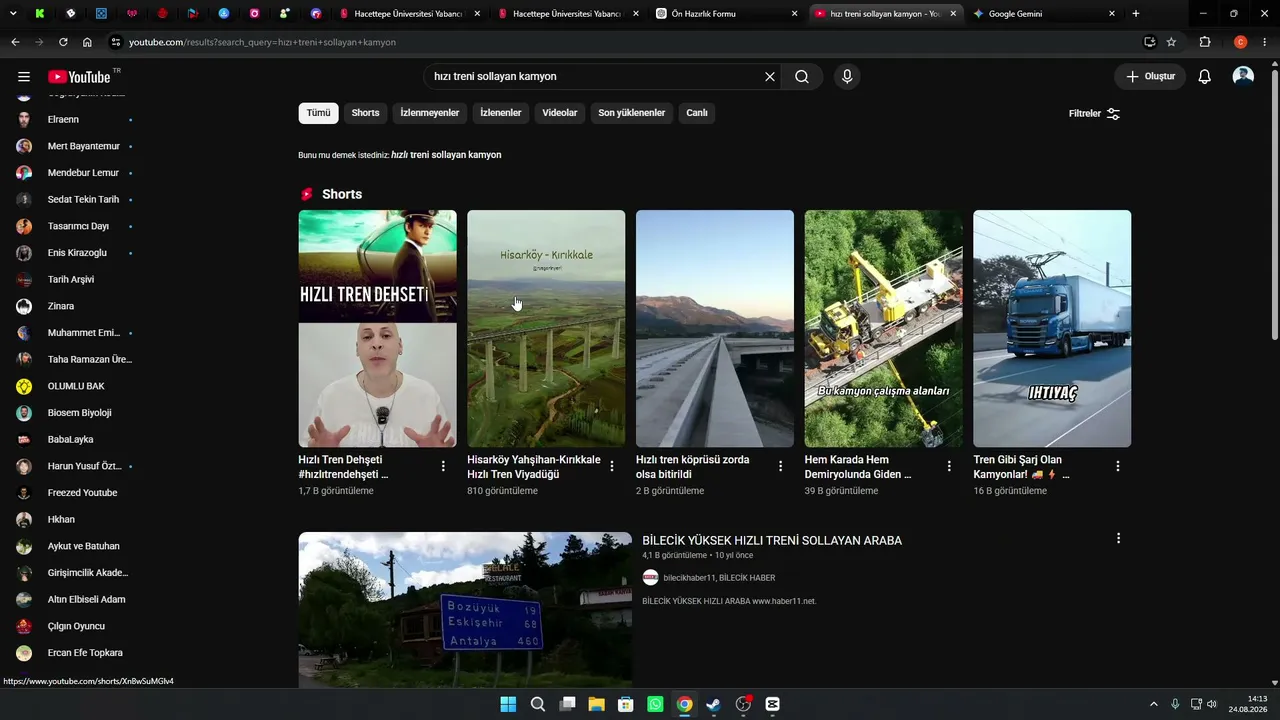Switch to the Ön Hazırlık Formu tab
Viewport: 1280px width, 720px height.
[727, 14]
